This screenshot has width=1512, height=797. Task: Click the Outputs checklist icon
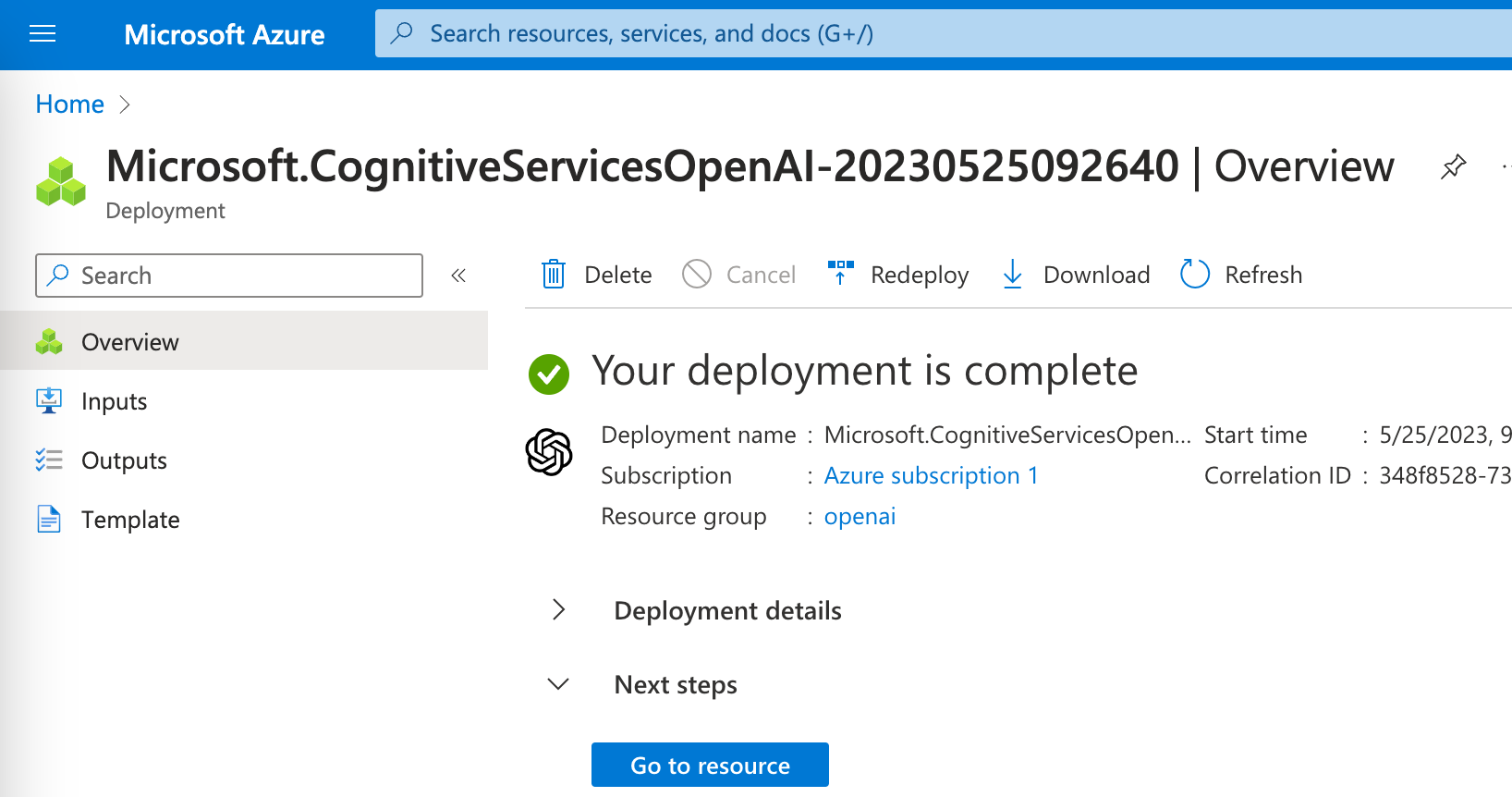[x=49, y=460]
